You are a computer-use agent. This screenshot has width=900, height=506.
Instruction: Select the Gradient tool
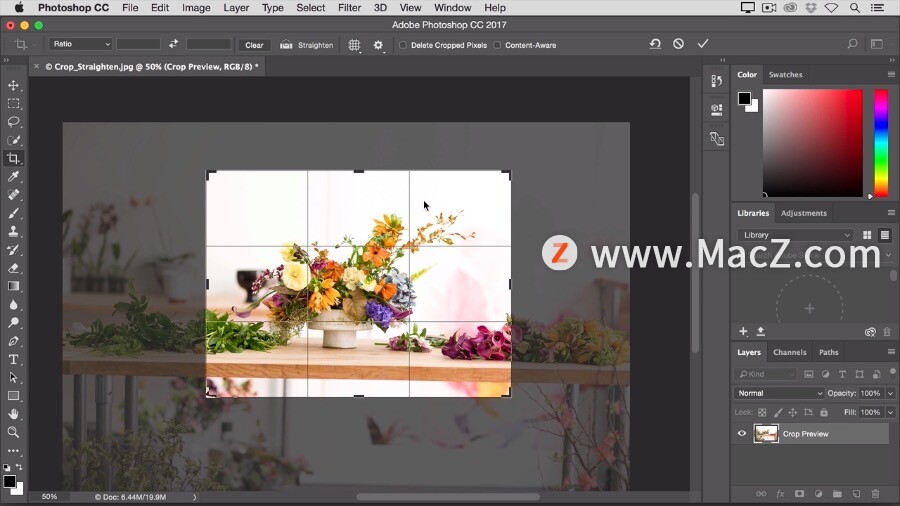click(x=13, y=286)
